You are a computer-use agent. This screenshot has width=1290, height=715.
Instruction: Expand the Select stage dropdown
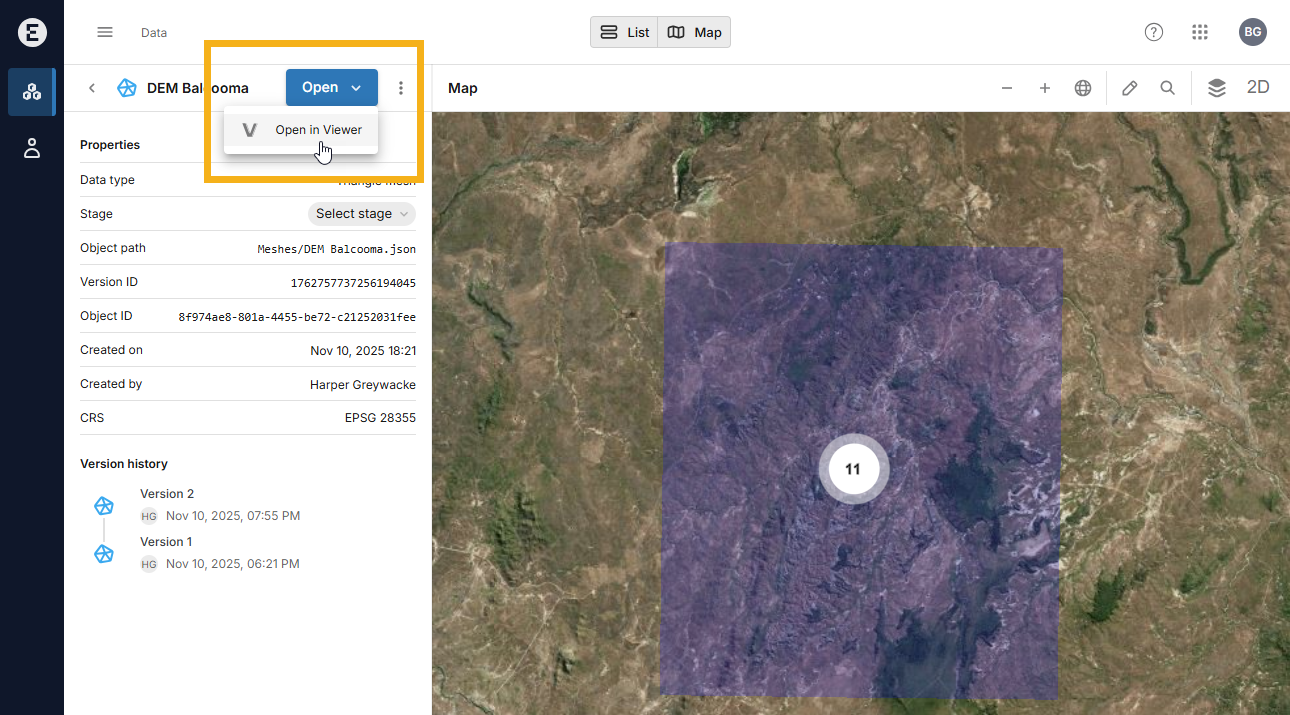pyautogui.click(x=362, y=214)
